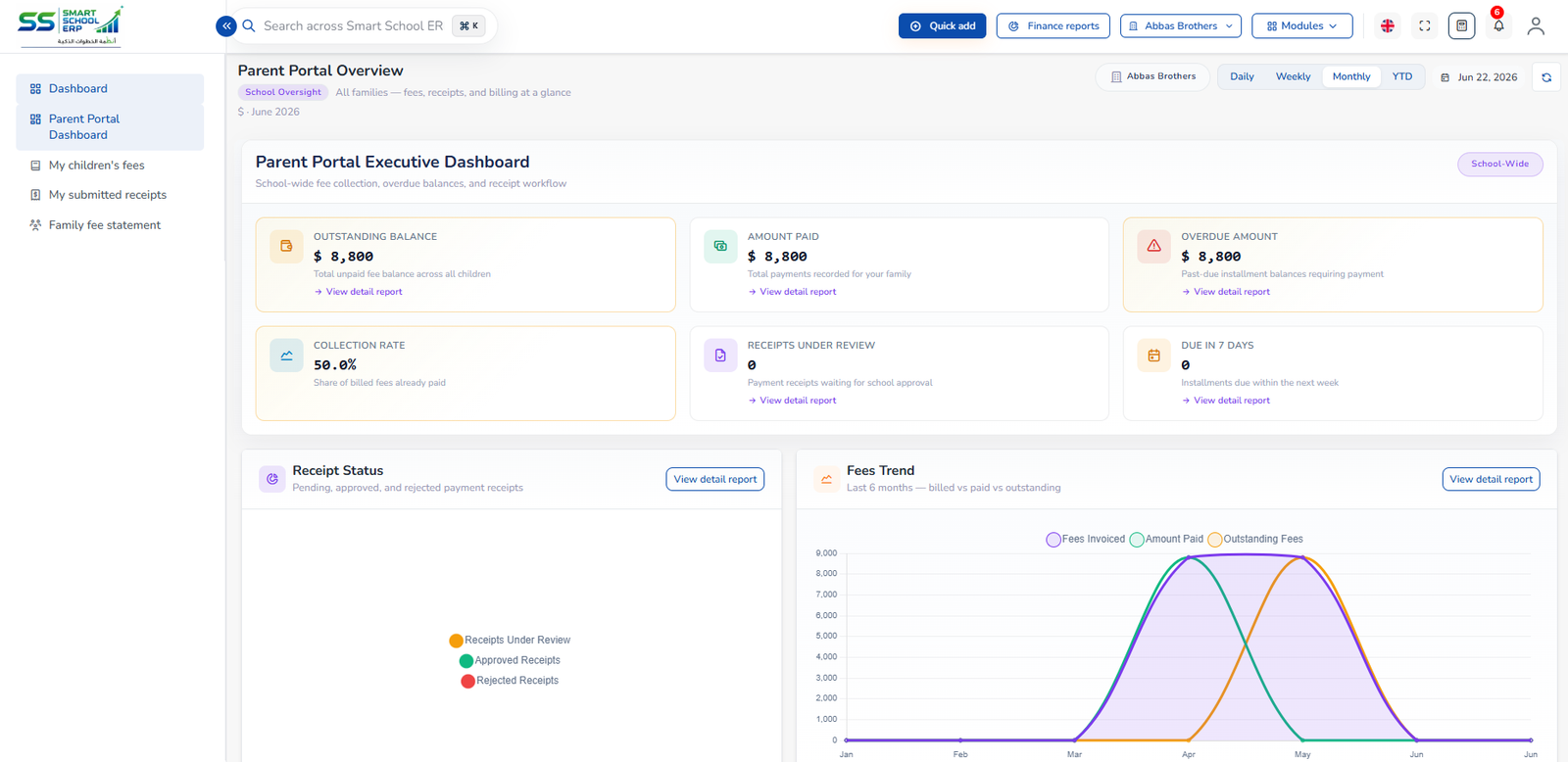Viewport: 1568px width, 762px height.
Task: Switch to the Weekly period tab
Action: coord(1293,76)
